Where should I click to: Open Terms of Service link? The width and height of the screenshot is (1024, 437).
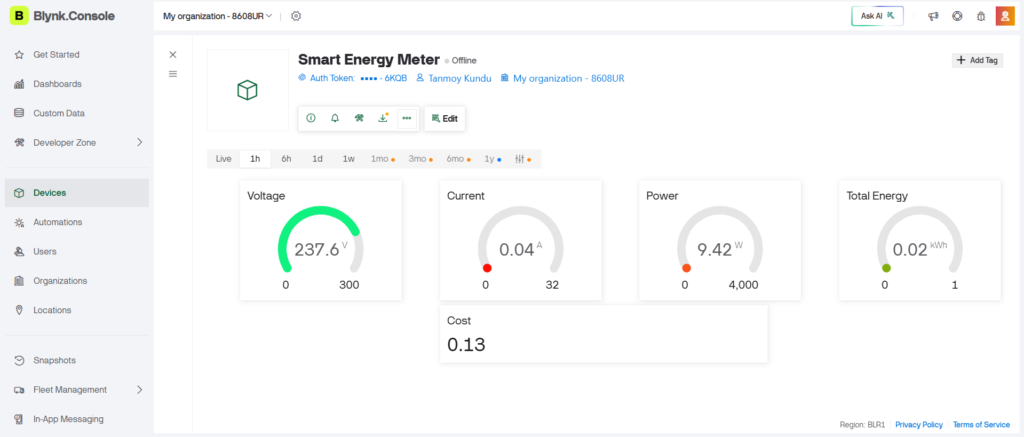coord(982,425)
